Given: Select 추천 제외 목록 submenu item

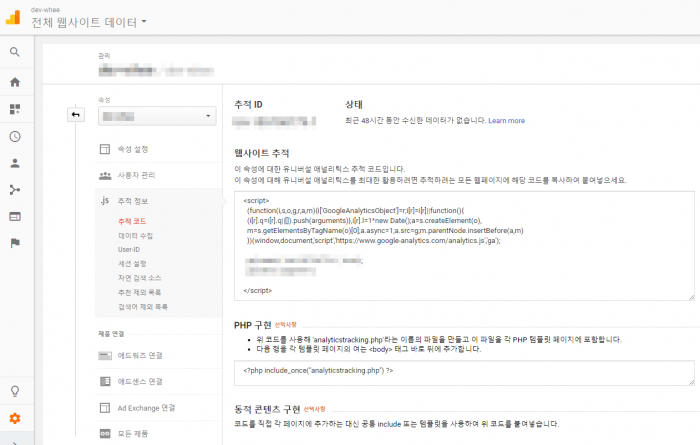Looking at the screenshot, I should [x=139, y=292].
